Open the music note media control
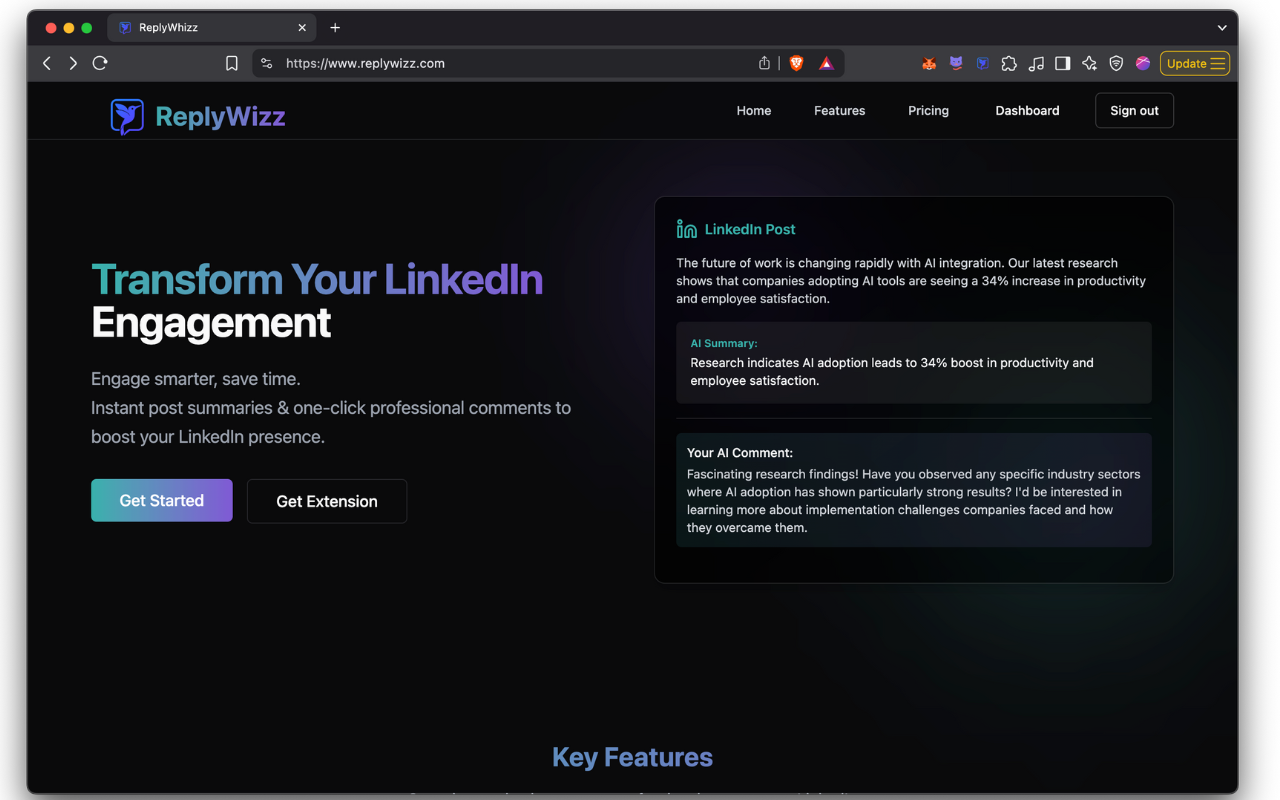This screenshot has height=800, width=1280. pyautogui.click(x=1036, y=63)
